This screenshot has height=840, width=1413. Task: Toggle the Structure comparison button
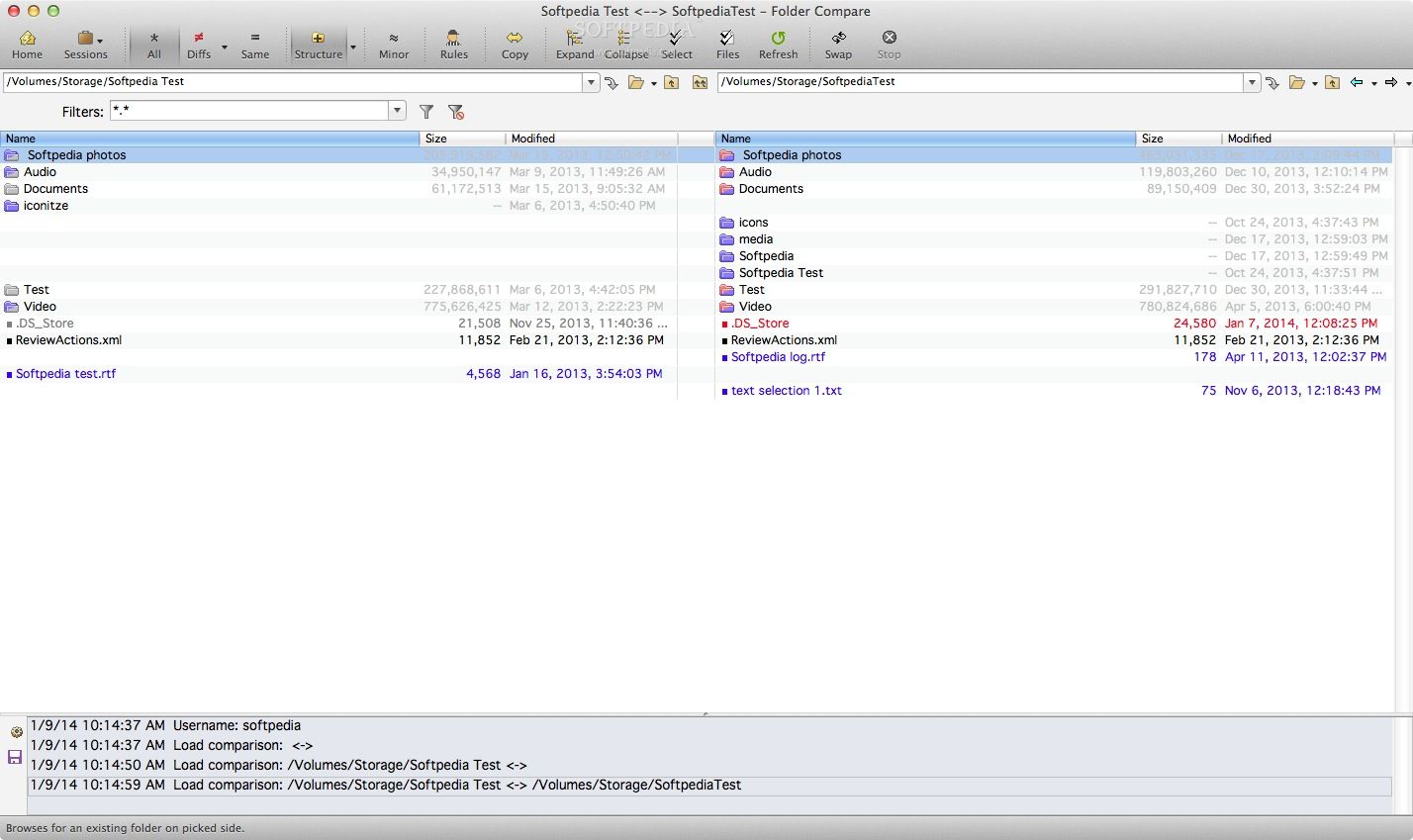(x=319, y=45)
